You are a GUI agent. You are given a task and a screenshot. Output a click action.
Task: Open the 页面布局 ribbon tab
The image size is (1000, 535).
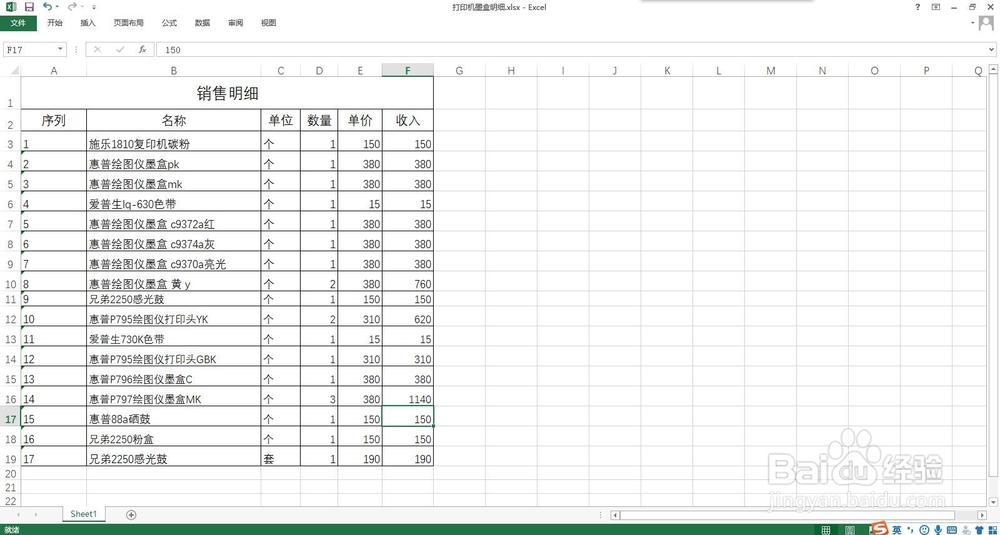(x=128, y=23)
